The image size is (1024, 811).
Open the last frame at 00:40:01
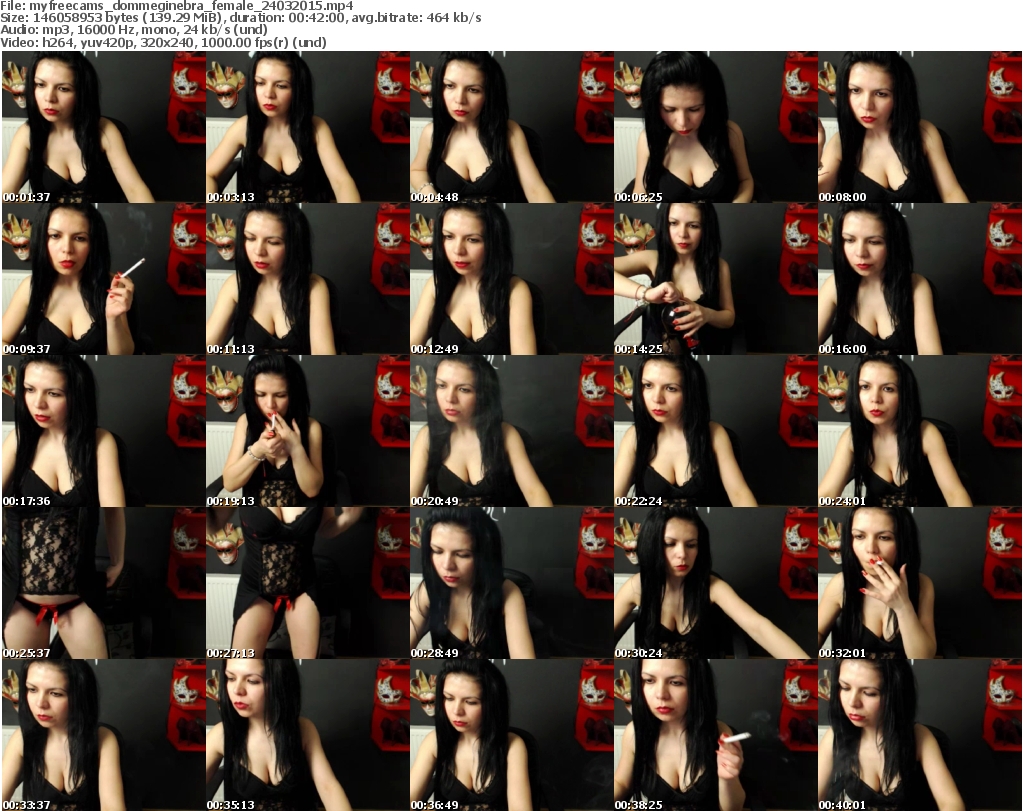[920, 735]
